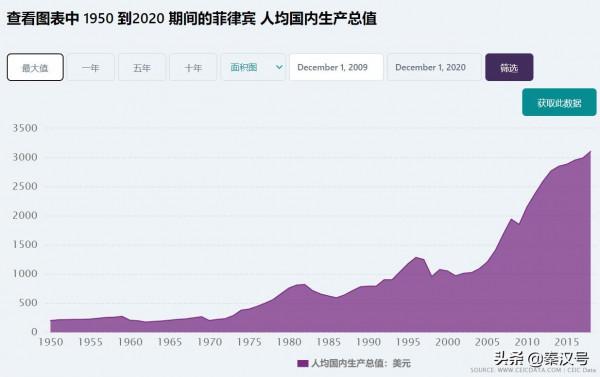
Task: Select the 头条 @秦汉号 watermark
Action: click(x=541, y=359)
